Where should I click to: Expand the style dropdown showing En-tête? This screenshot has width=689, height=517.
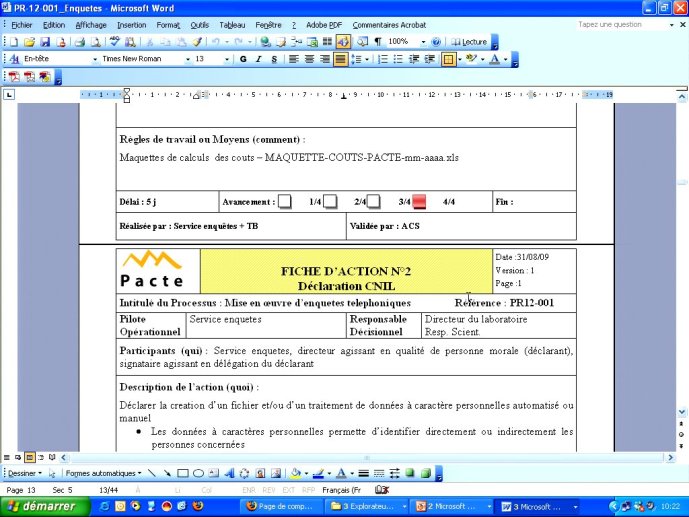coord(95,59)
